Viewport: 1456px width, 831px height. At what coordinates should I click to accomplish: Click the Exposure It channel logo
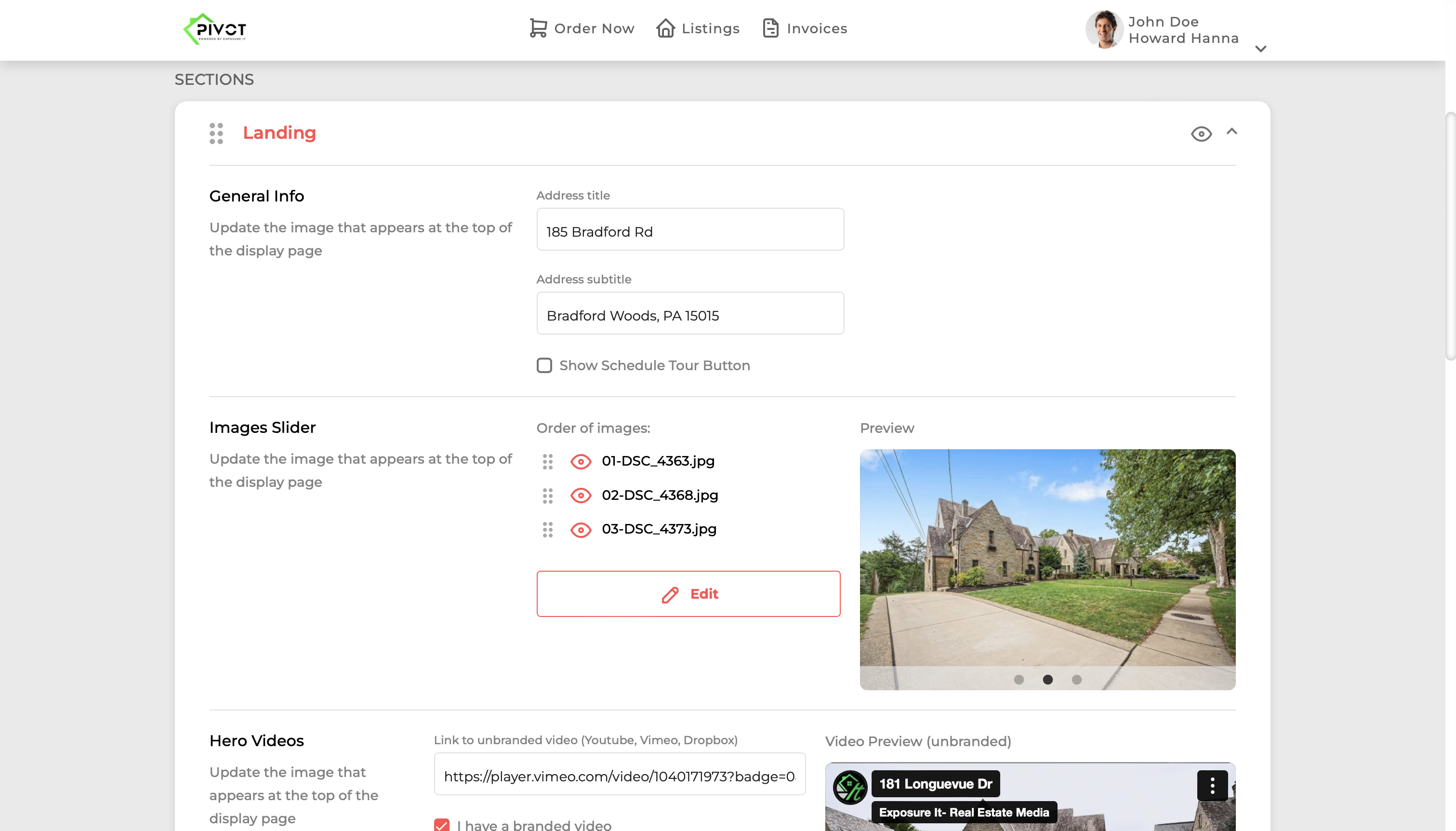pos(850,788)
